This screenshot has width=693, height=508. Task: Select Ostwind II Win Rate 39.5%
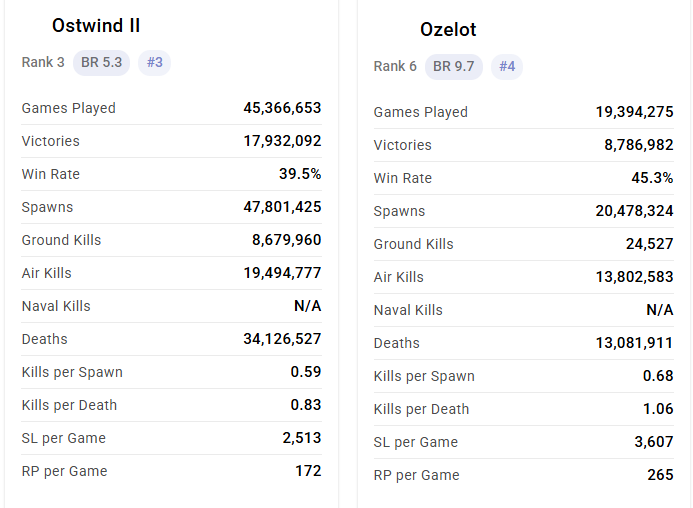tap(300, 174)
